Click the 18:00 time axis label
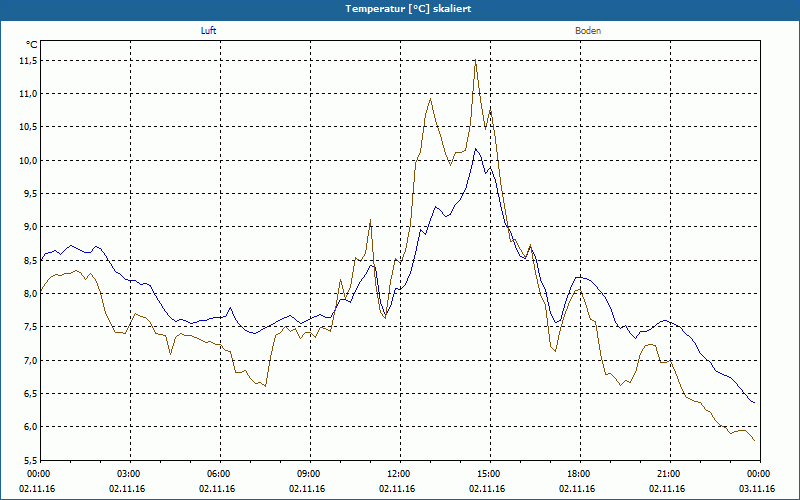The width and height of the screenshot is (800, 500). click(579, 474)
